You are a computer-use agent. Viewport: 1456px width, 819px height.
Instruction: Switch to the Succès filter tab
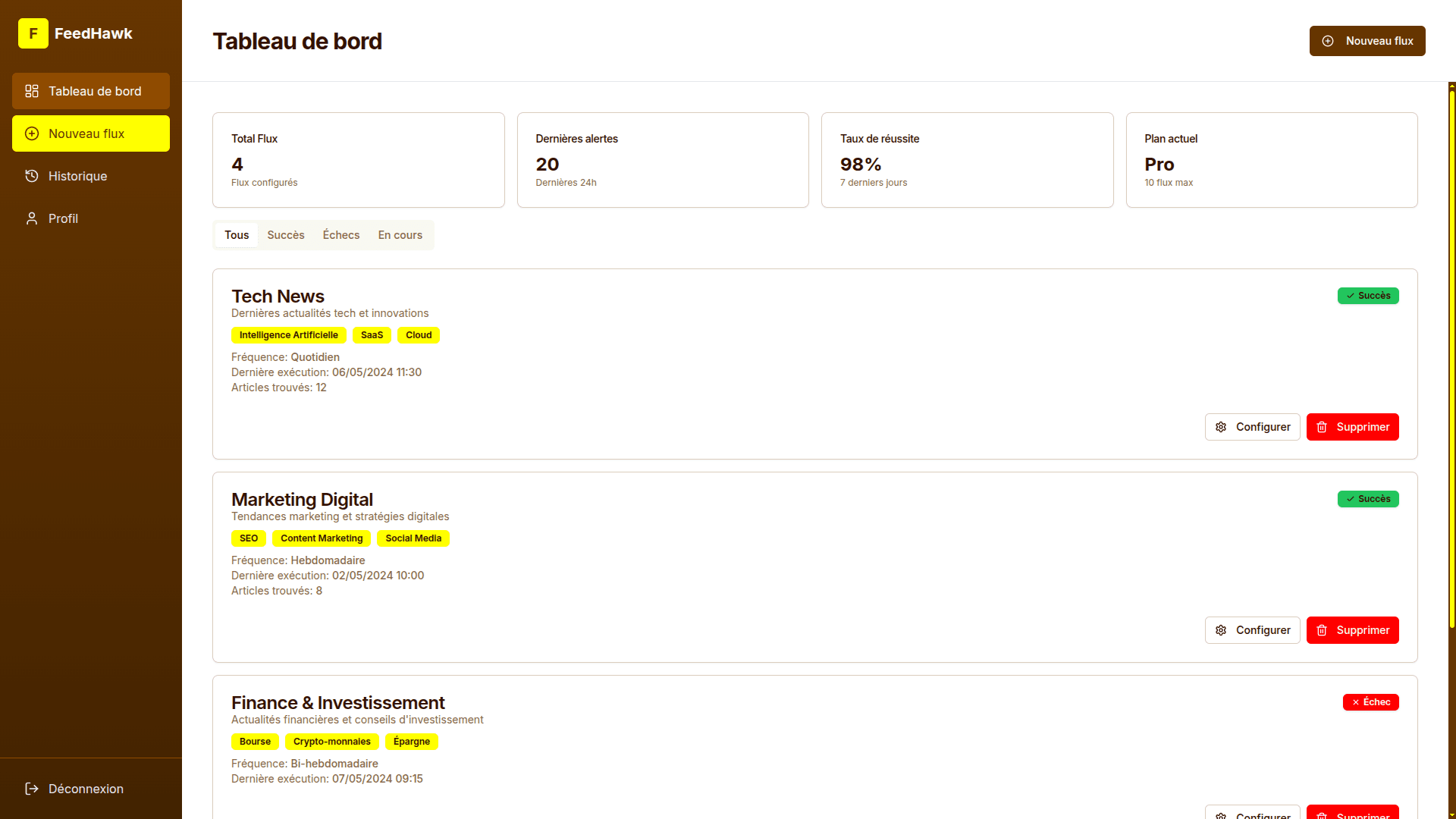(286, 235)
